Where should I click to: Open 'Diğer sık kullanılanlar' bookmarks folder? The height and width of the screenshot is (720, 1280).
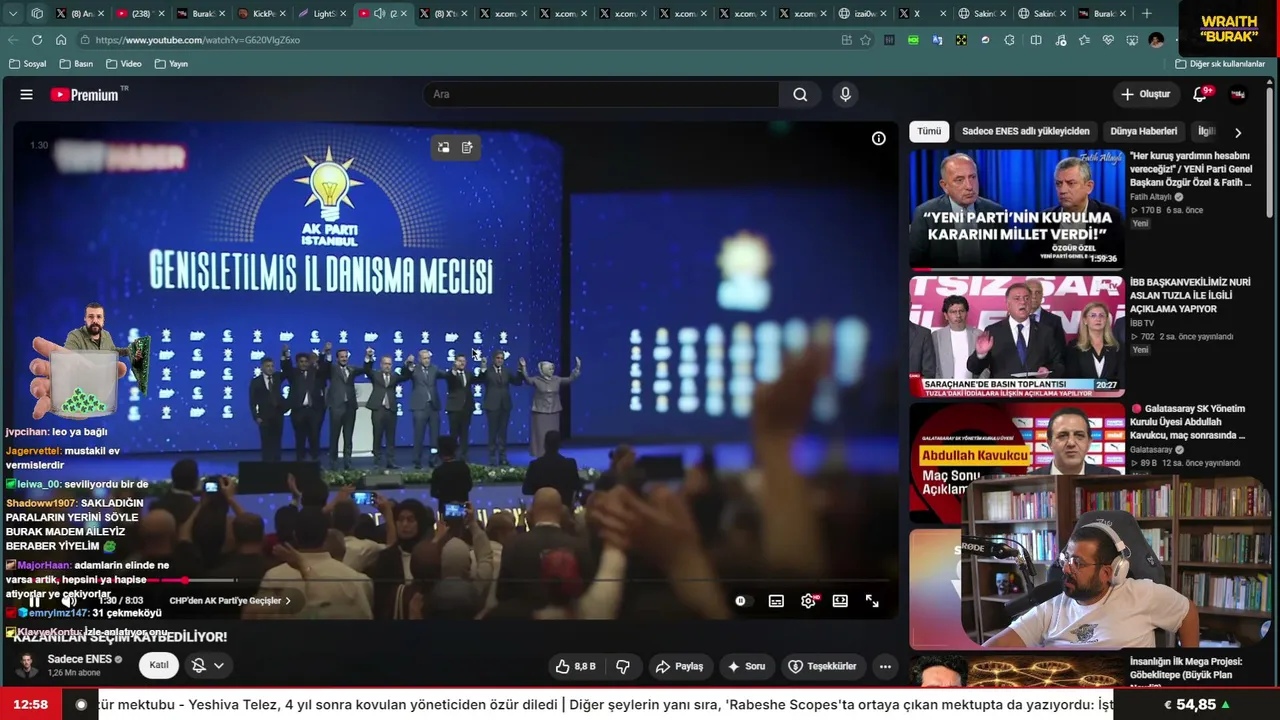point(1220,64)
